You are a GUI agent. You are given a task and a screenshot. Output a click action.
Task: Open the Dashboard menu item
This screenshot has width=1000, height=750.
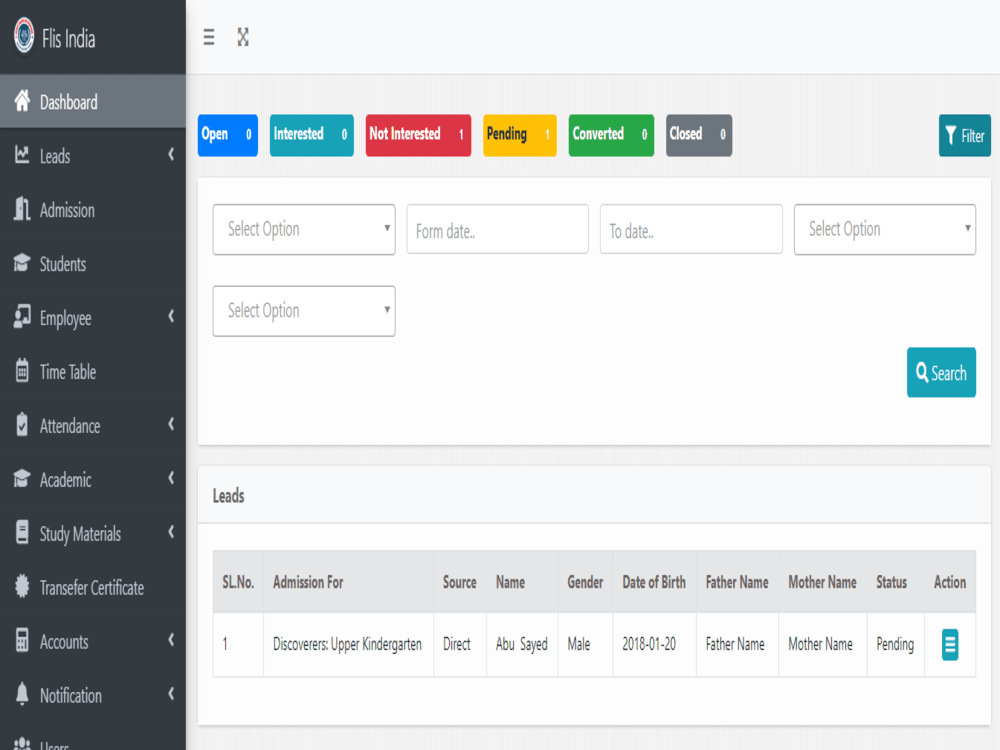pos(93,101)
